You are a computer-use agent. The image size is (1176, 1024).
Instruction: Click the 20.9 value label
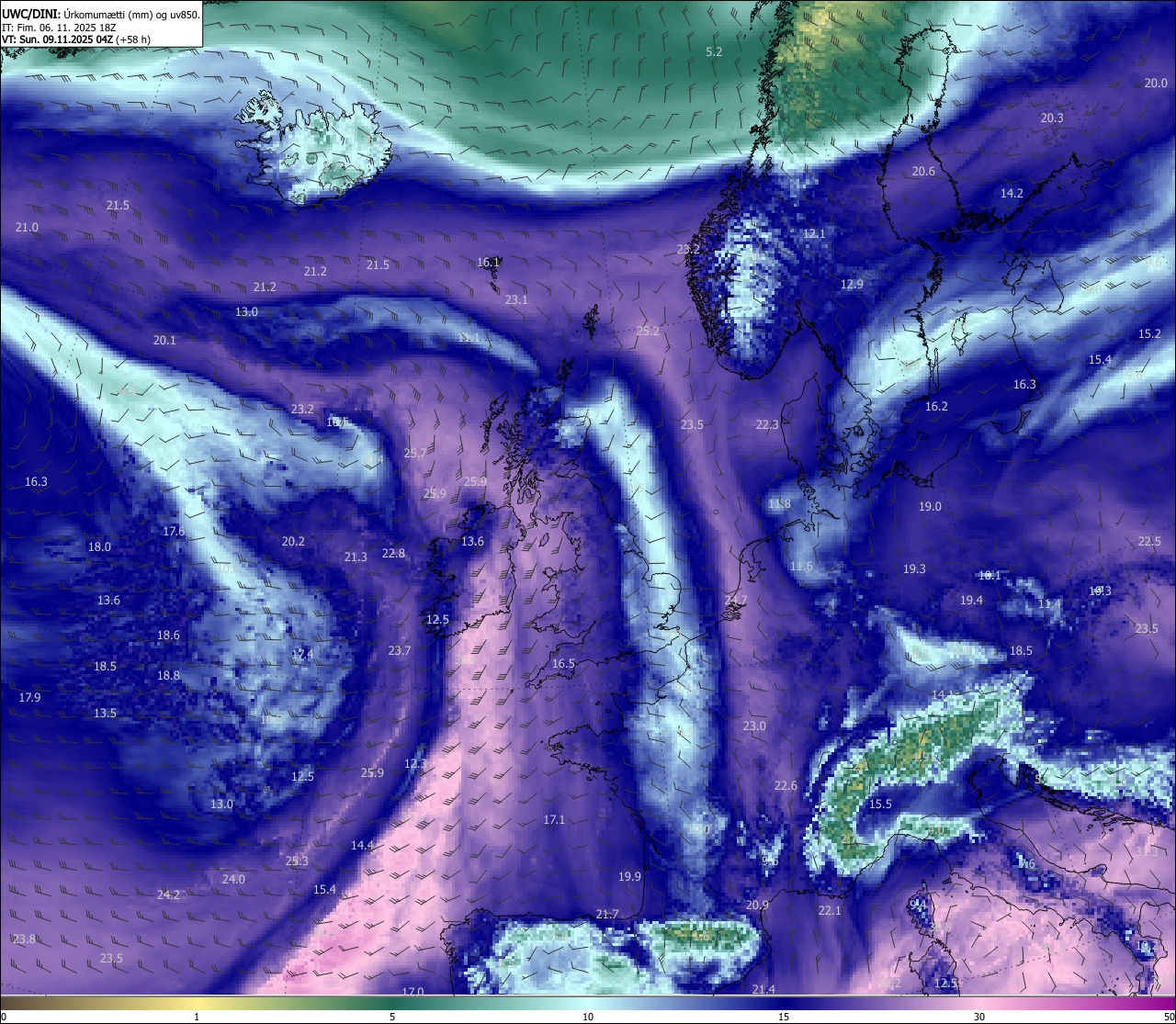pyautogui.click(x=757, y=906)
